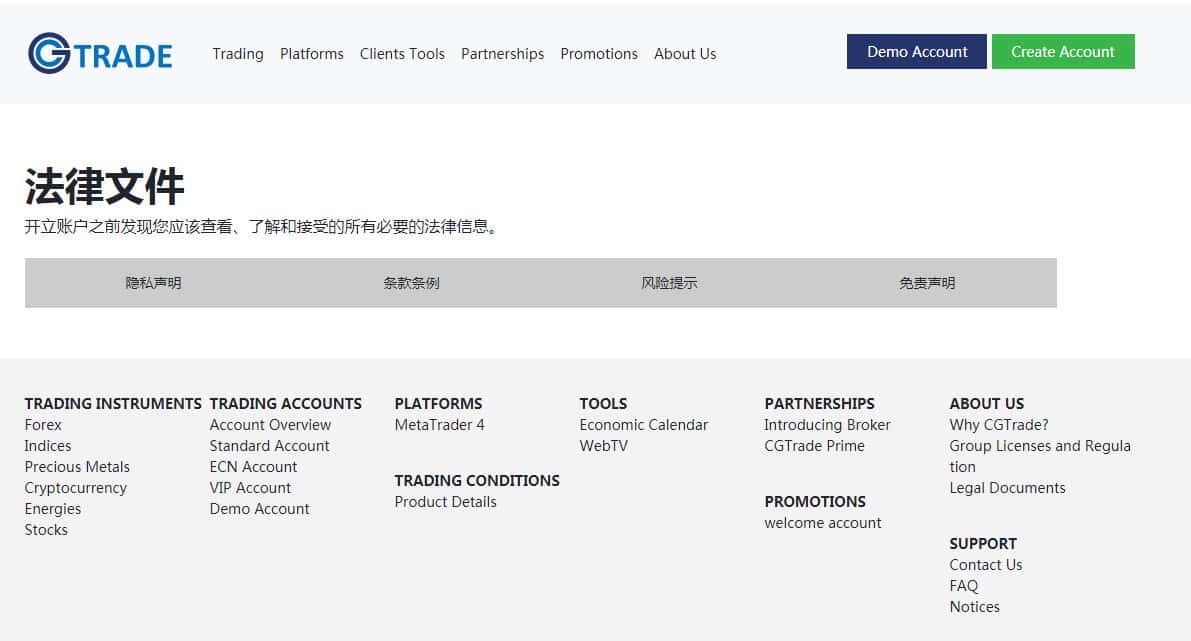Open the Economic Calendar link
The width and height of the screenshot is (1191, 641).
point(643,425)
